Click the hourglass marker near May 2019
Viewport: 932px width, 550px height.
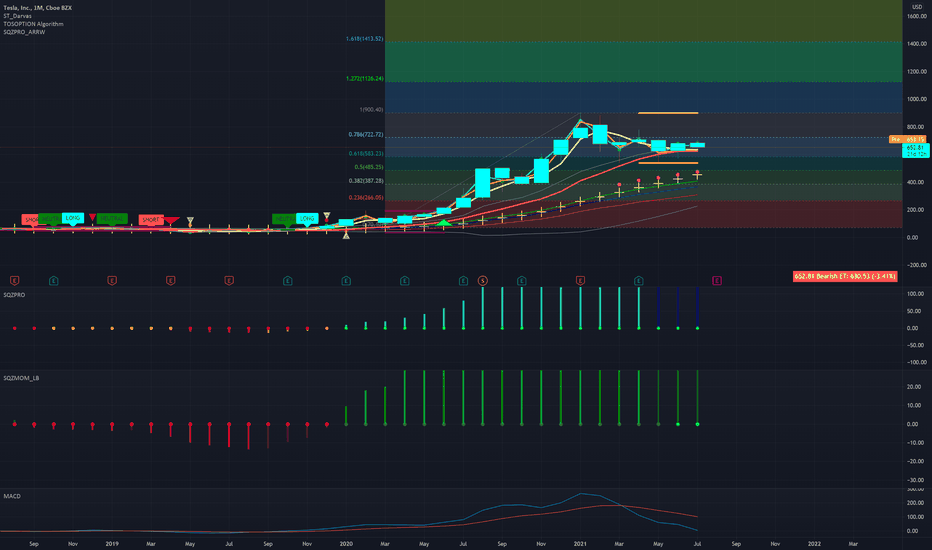[190, 222]
